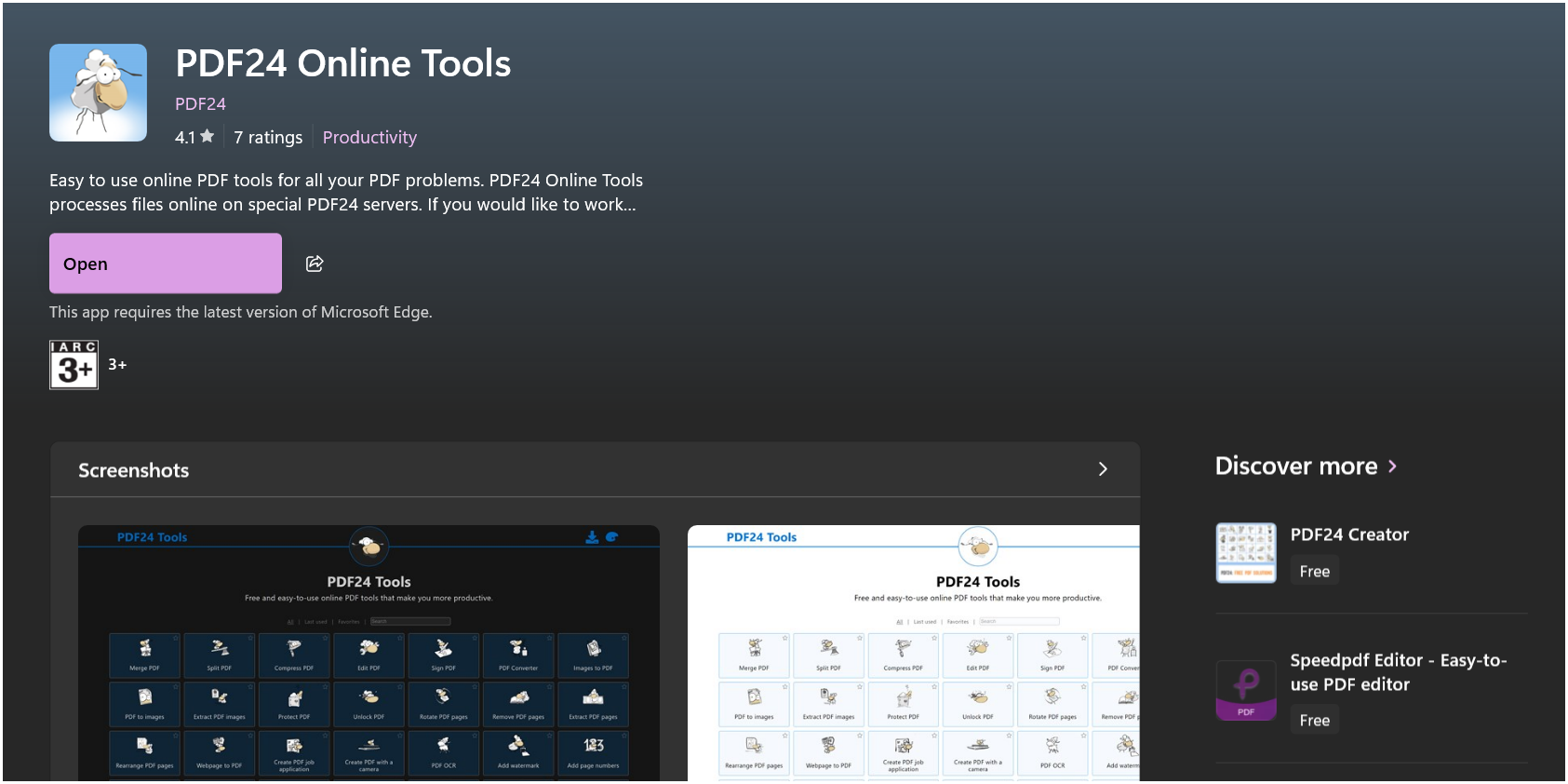Click Free button under Speedpdf Editor
Viewport: 1568px width, 784px height.
pos(1314,720)
